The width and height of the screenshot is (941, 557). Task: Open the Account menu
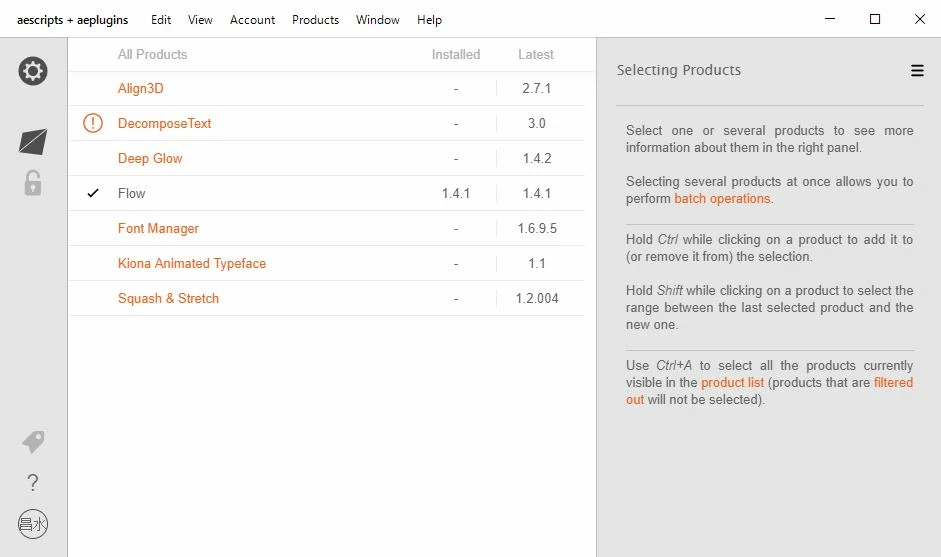[x=252, y=20]
